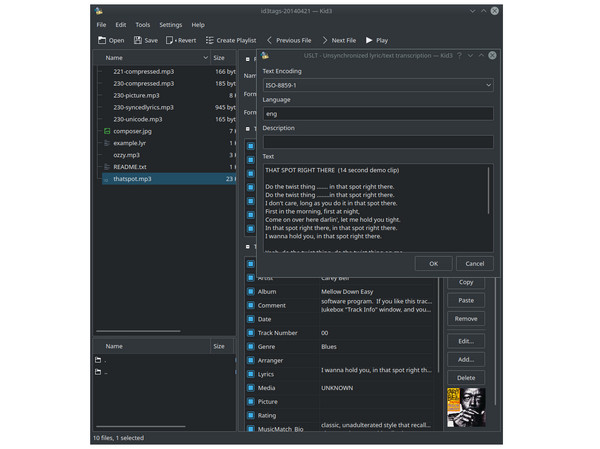This screenshot has height=449, width=600.
Task: Open the Text Encoding ISO-8859-1 dropdown
Action: click(x=378, y=85)
